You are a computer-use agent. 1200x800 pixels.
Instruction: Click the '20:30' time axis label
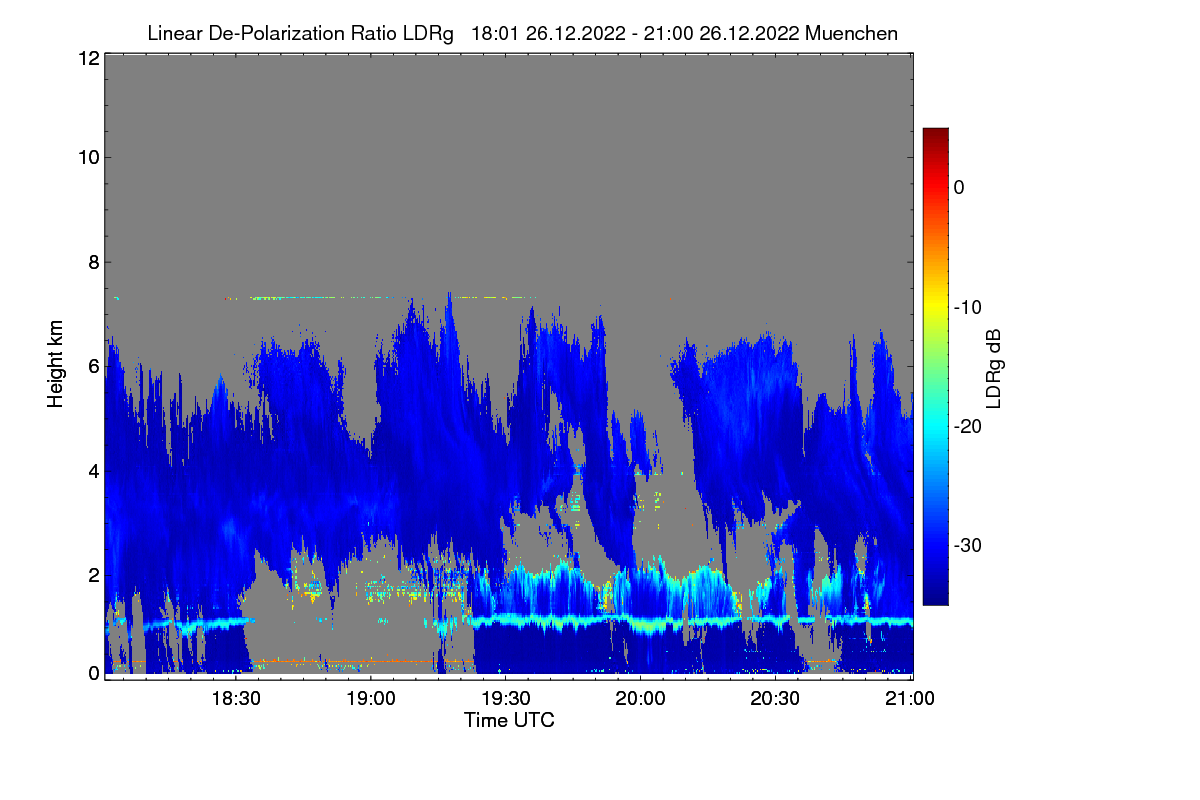[776, 699]
